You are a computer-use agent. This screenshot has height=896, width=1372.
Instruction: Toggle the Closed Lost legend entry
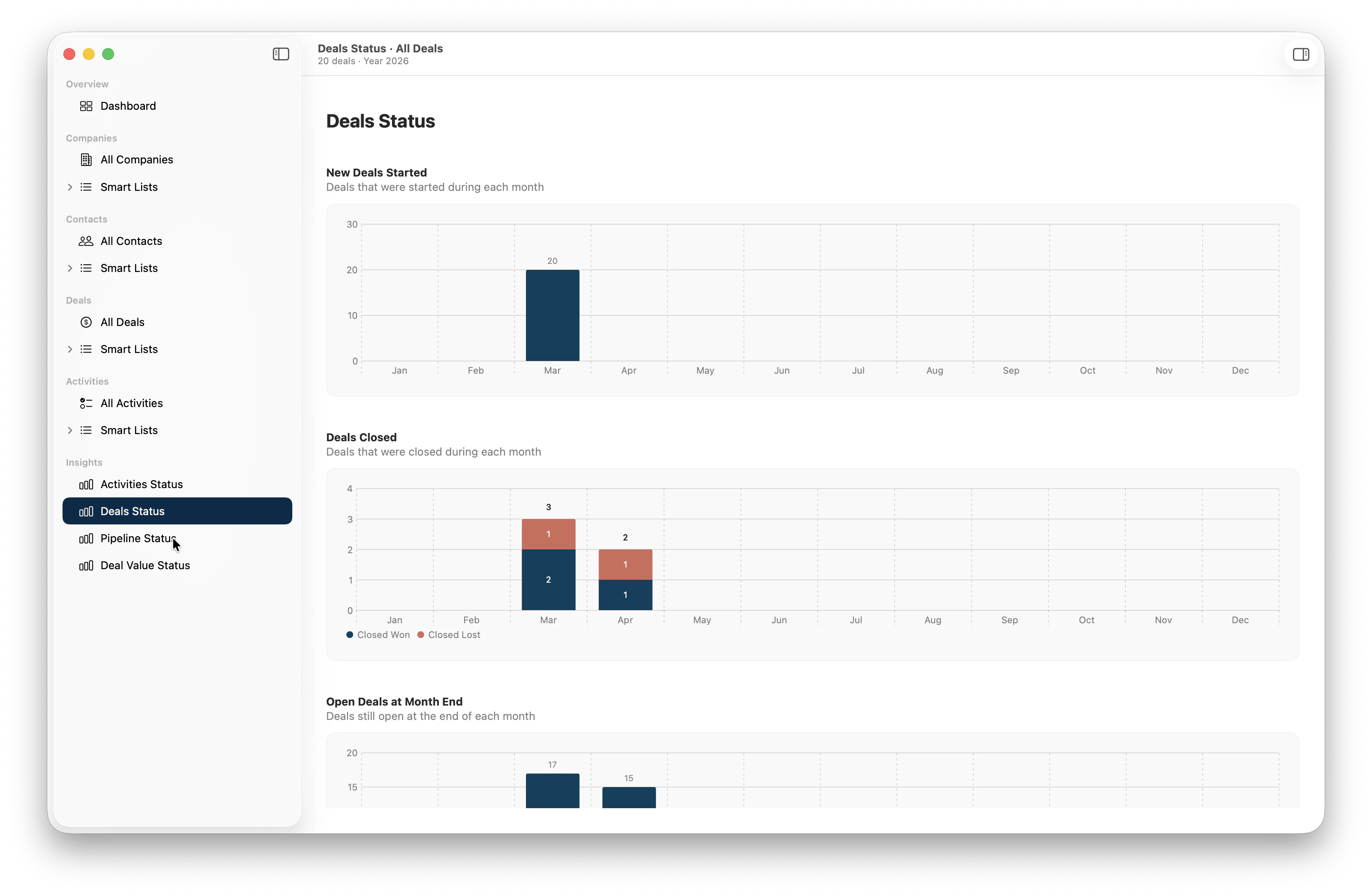click(x=449, y=634)
